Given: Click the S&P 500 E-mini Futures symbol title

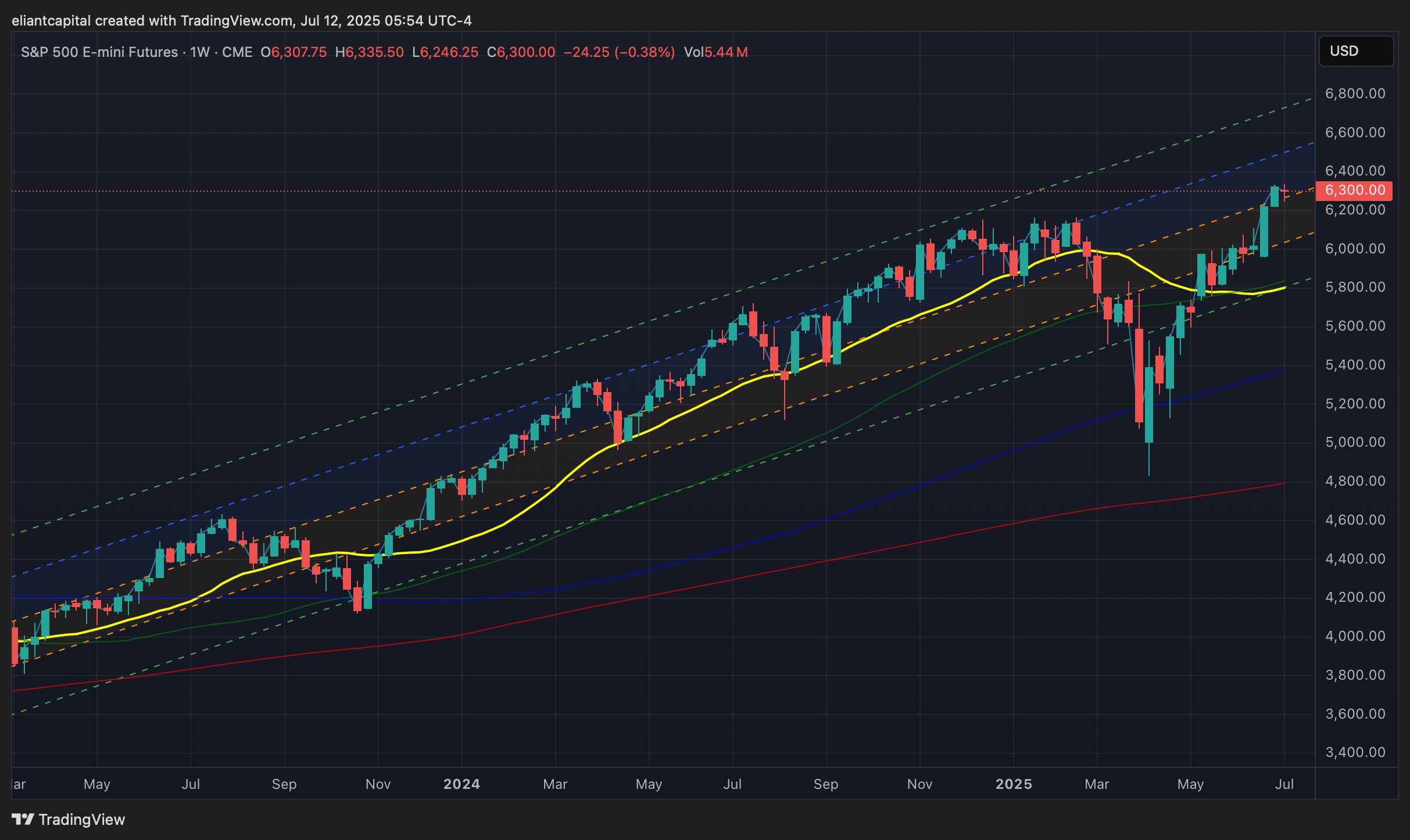Looking at the screenshot, I should 99,52.
